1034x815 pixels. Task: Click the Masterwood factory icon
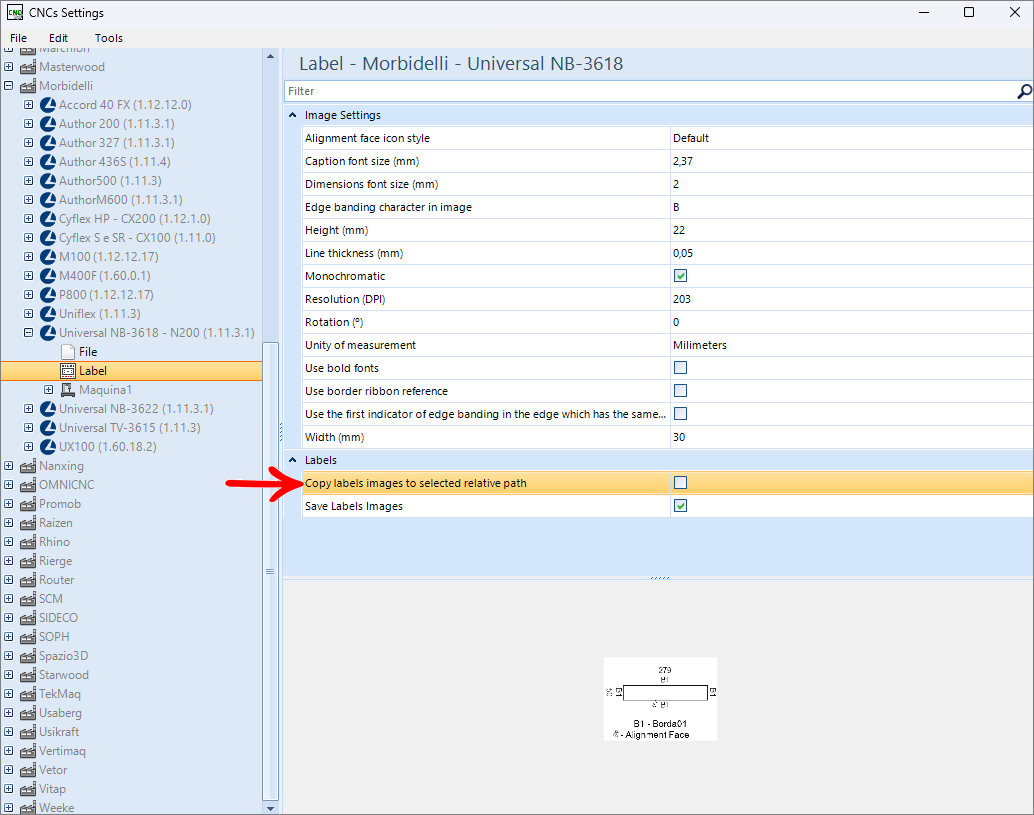coord(28,67)
